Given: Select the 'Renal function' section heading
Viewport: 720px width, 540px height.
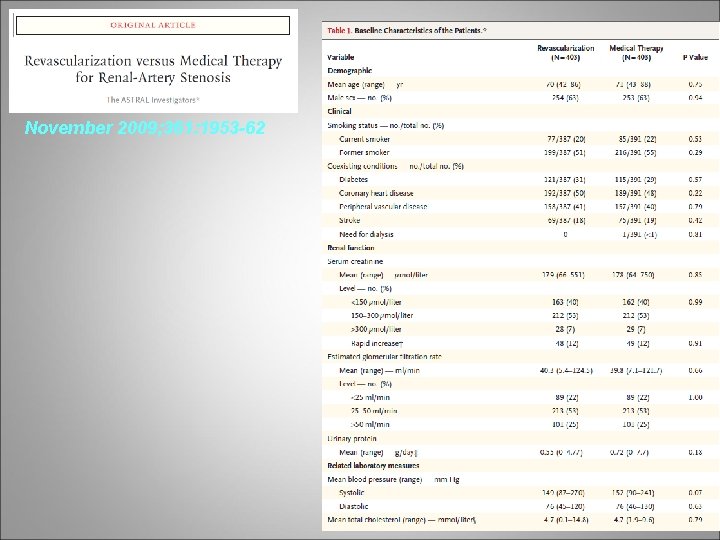Looking at the screenshot, I should [x=350, y=248].
